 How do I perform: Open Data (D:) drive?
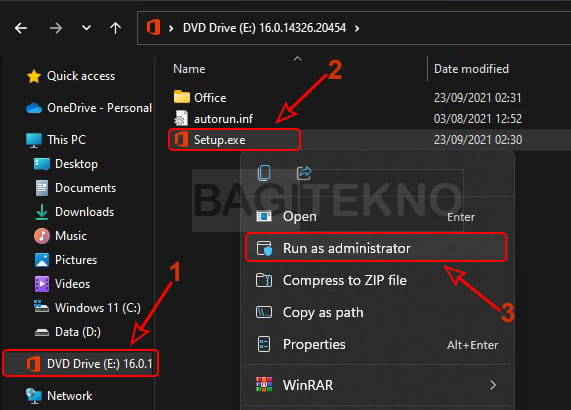(x=78, y=332)
